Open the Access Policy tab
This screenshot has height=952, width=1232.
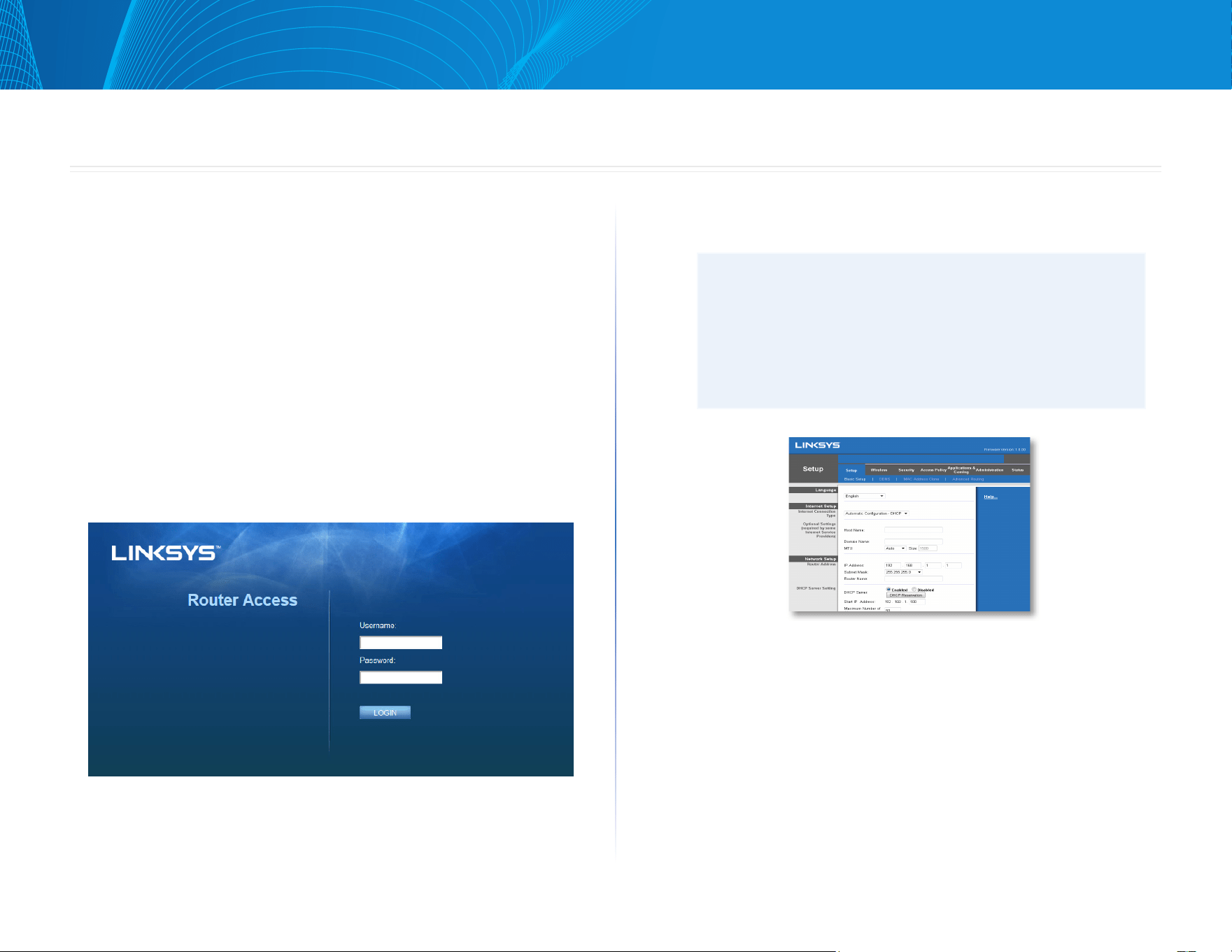(x=933, y=470)
